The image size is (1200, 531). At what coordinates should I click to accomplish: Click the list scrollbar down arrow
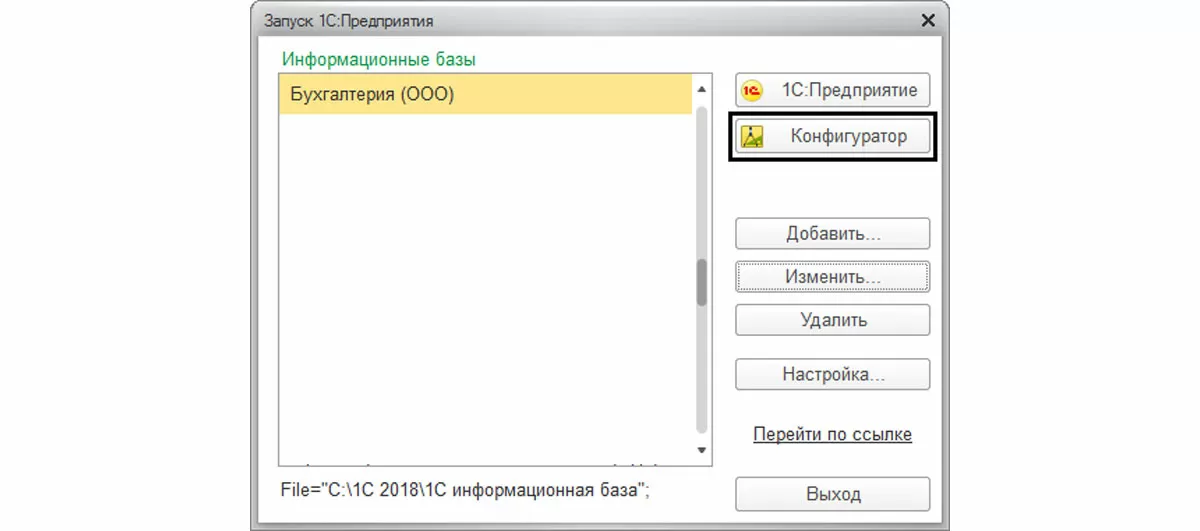(x=702, y=451)
